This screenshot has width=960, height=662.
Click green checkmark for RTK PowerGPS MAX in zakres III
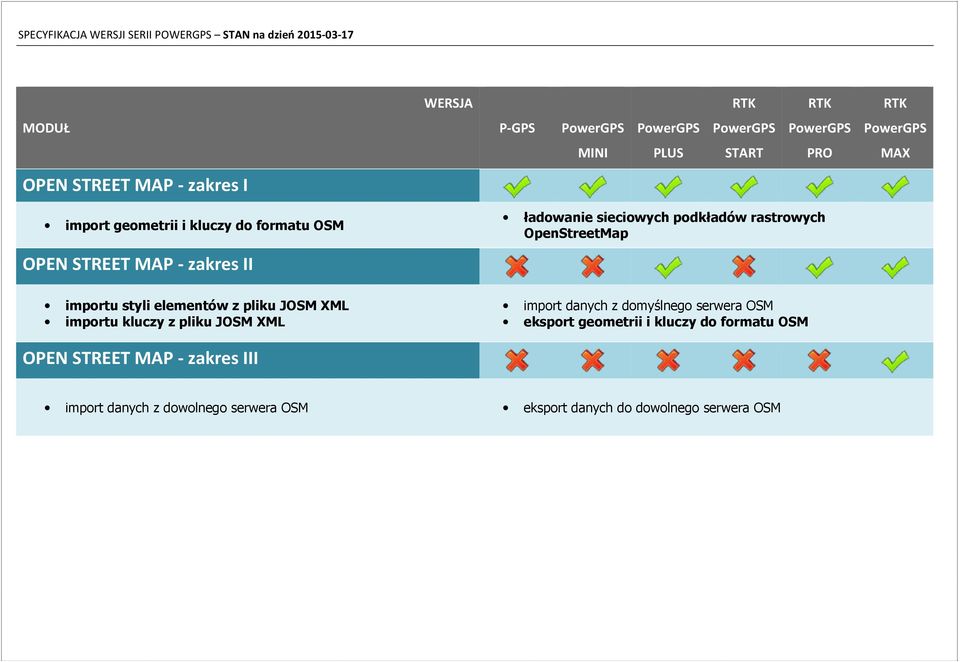(895, 361)
